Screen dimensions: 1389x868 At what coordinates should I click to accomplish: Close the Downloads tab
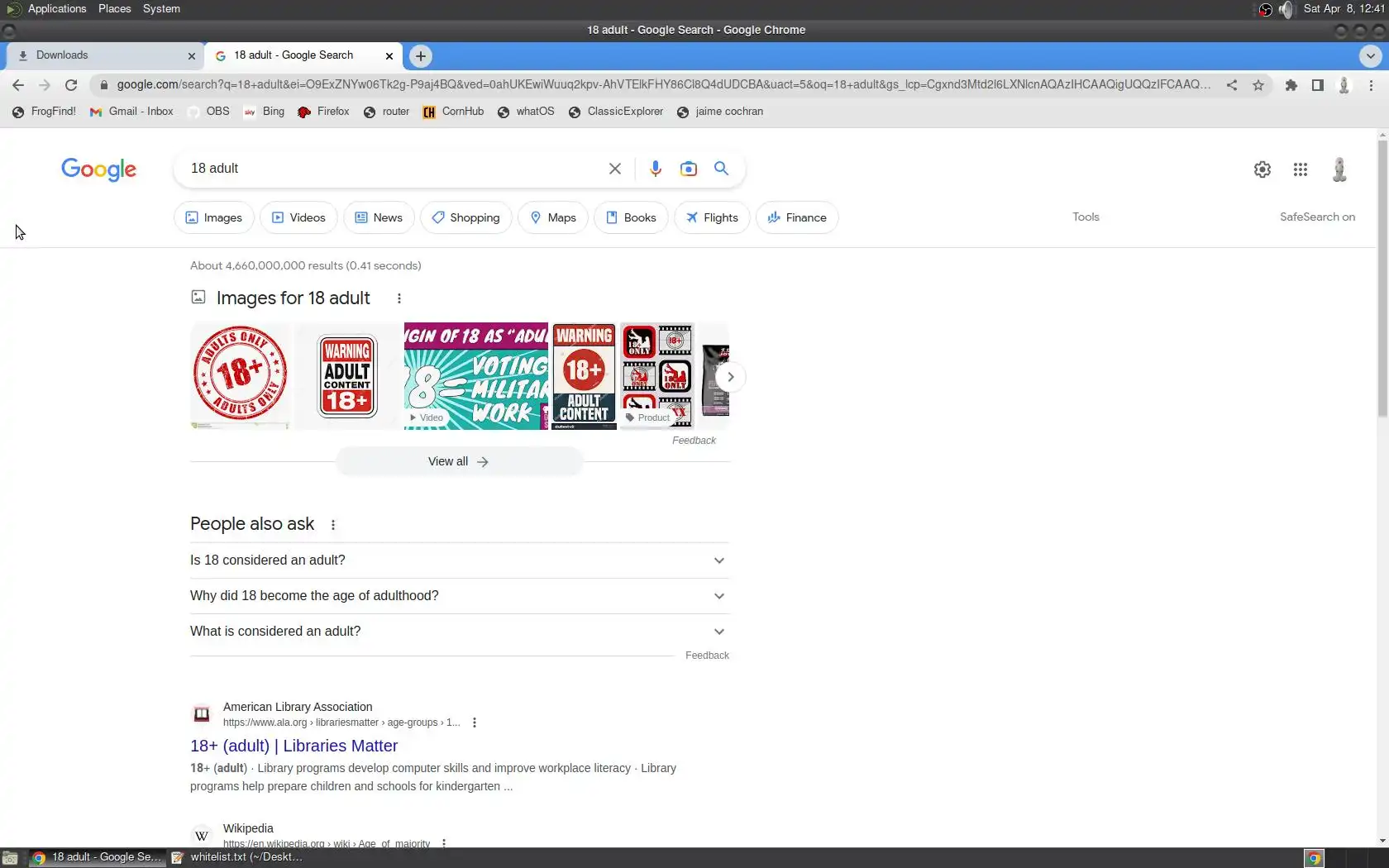(192, 56)
